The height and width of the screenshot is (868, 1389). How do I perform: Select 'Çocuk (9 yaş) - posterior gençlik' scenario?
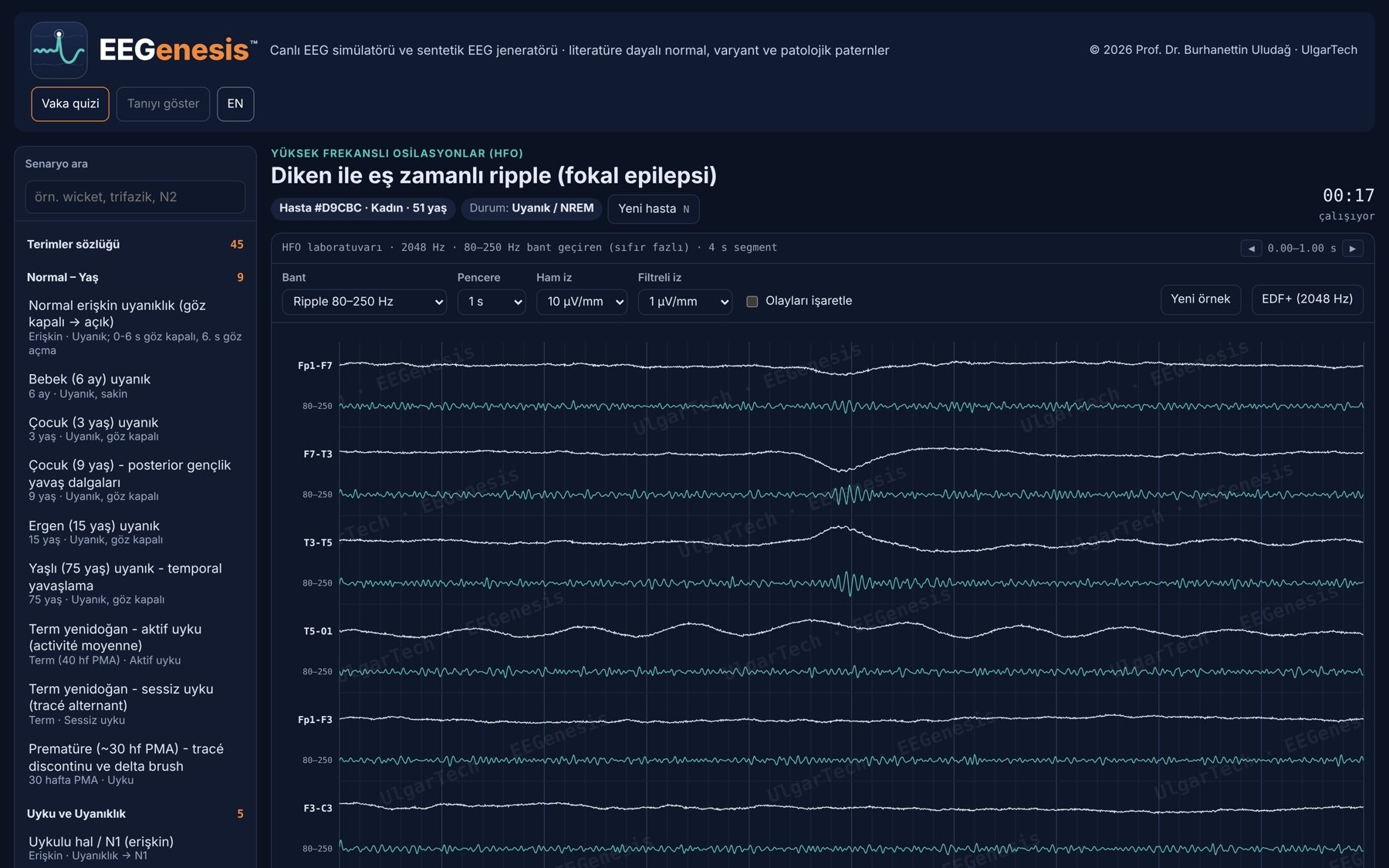(x=135, y=480)
